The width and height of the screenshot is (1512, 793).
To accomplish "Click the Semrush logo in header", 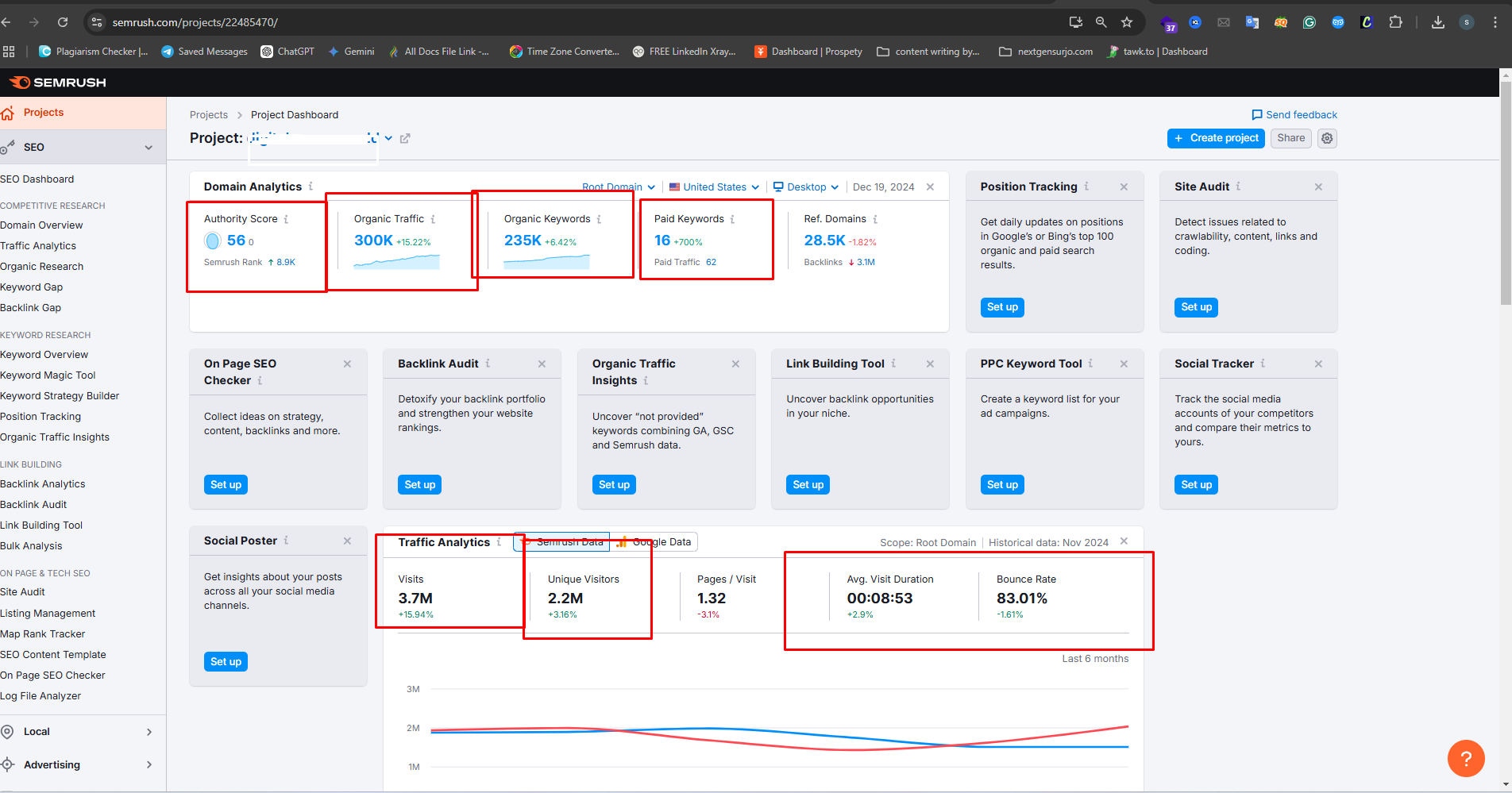I will pos(57,83).
